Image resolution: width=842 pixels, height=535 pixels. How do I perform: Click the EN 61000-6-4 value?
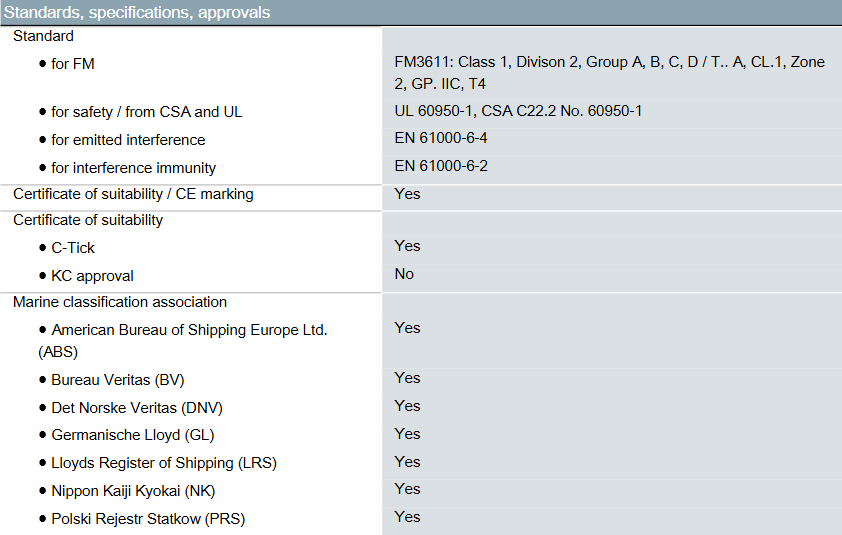tap(440, 138)
